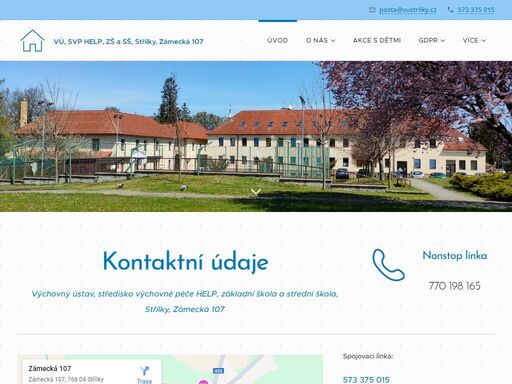
Task: Click the down chevron on the hero image
Action: (256, 192)
